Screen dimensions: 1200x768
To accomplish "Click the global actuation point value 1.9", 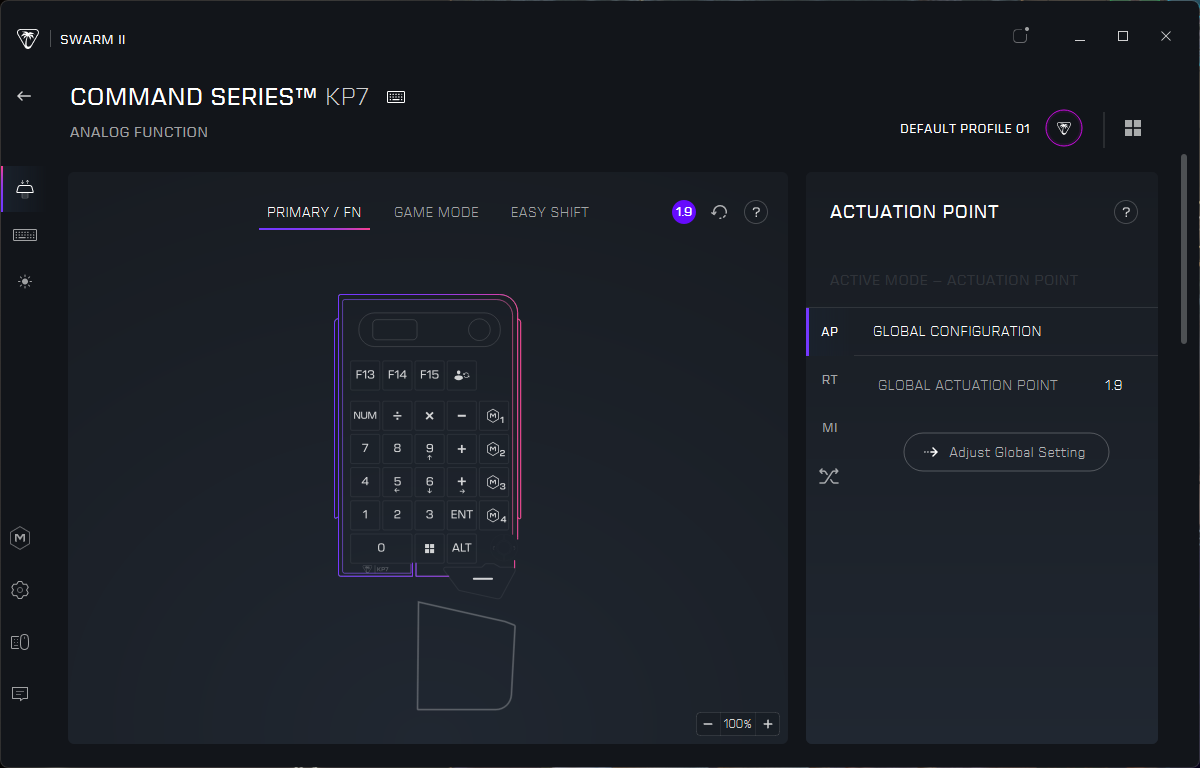I will point(1113,385).
